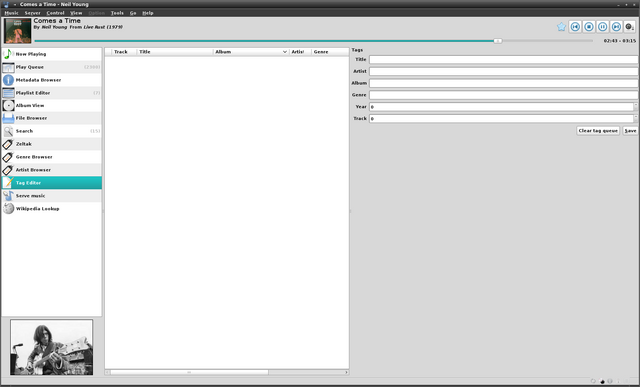
Task: Open the Go menu
Action: pos(133,13)
